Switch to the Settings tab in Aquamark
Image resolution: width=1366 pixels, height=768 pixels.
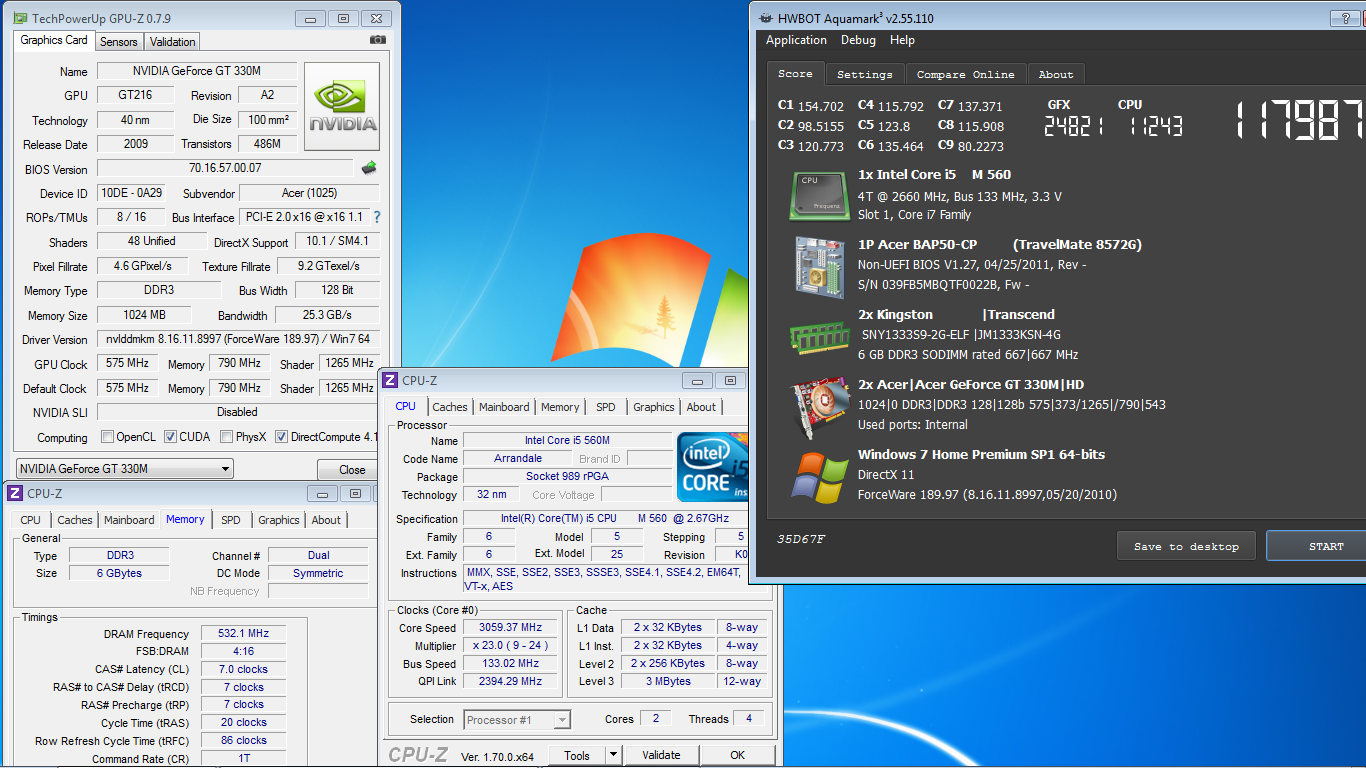[865, 75]
